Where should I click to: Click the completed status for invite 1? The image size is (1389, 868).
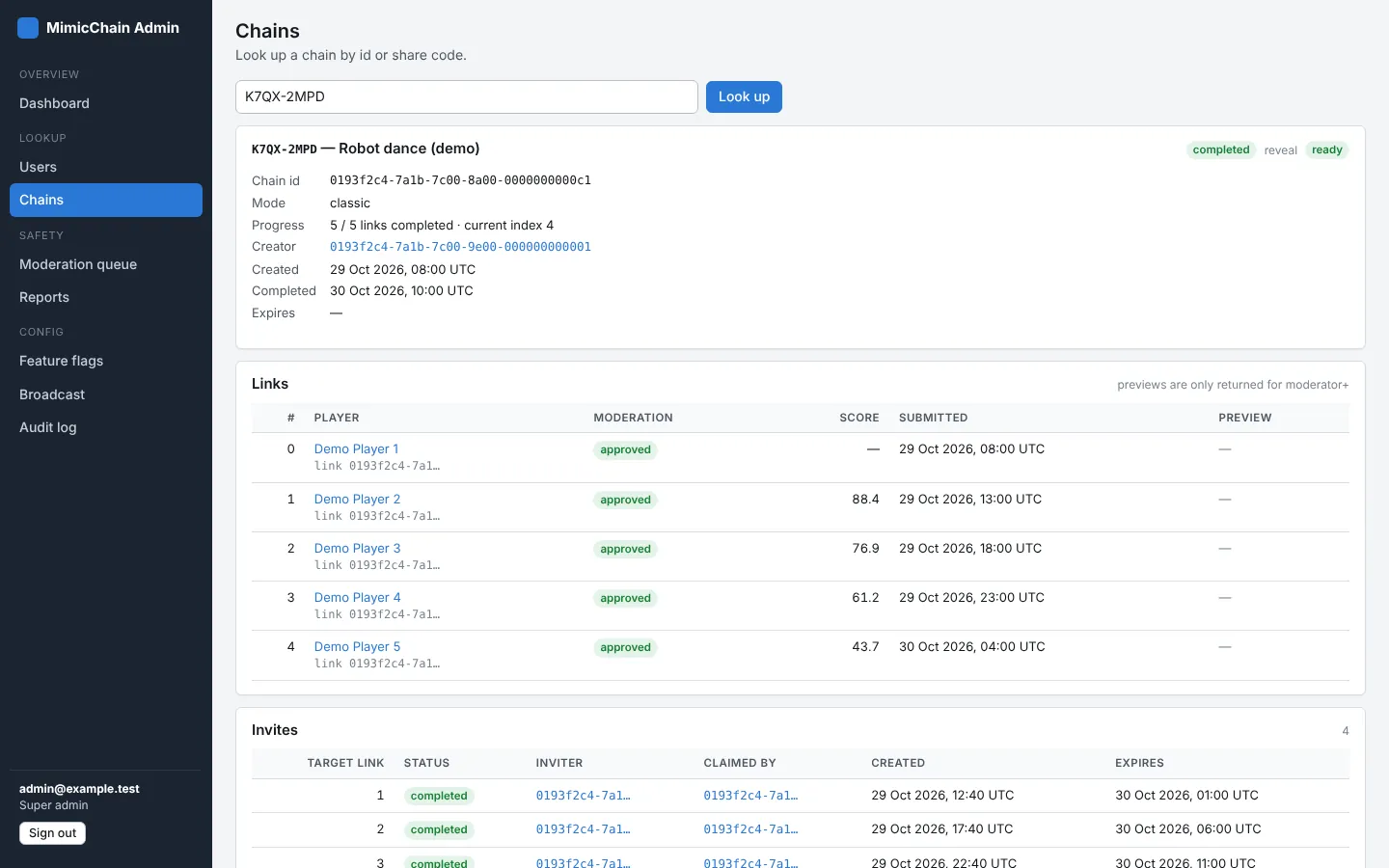(439, 796)
